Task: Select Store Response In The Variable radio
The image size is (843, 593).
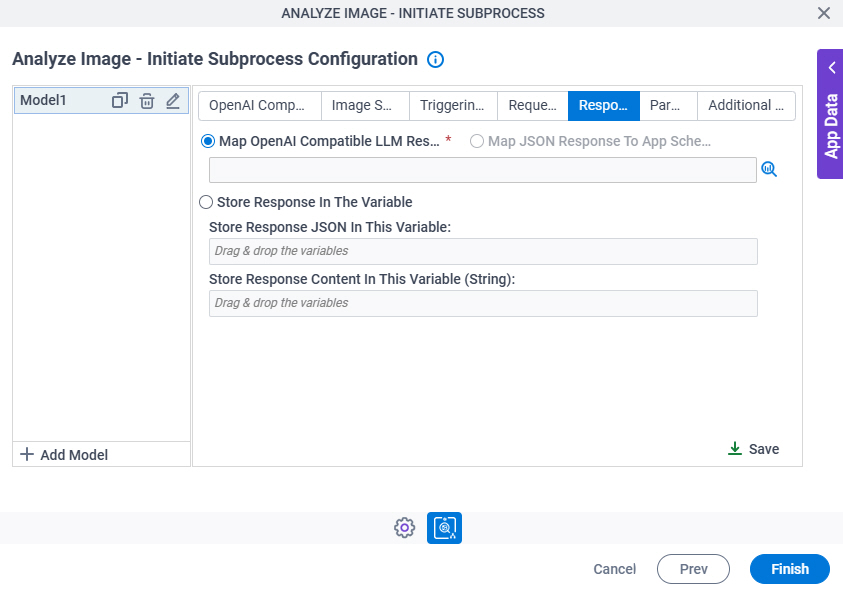Action: (206, 202)
